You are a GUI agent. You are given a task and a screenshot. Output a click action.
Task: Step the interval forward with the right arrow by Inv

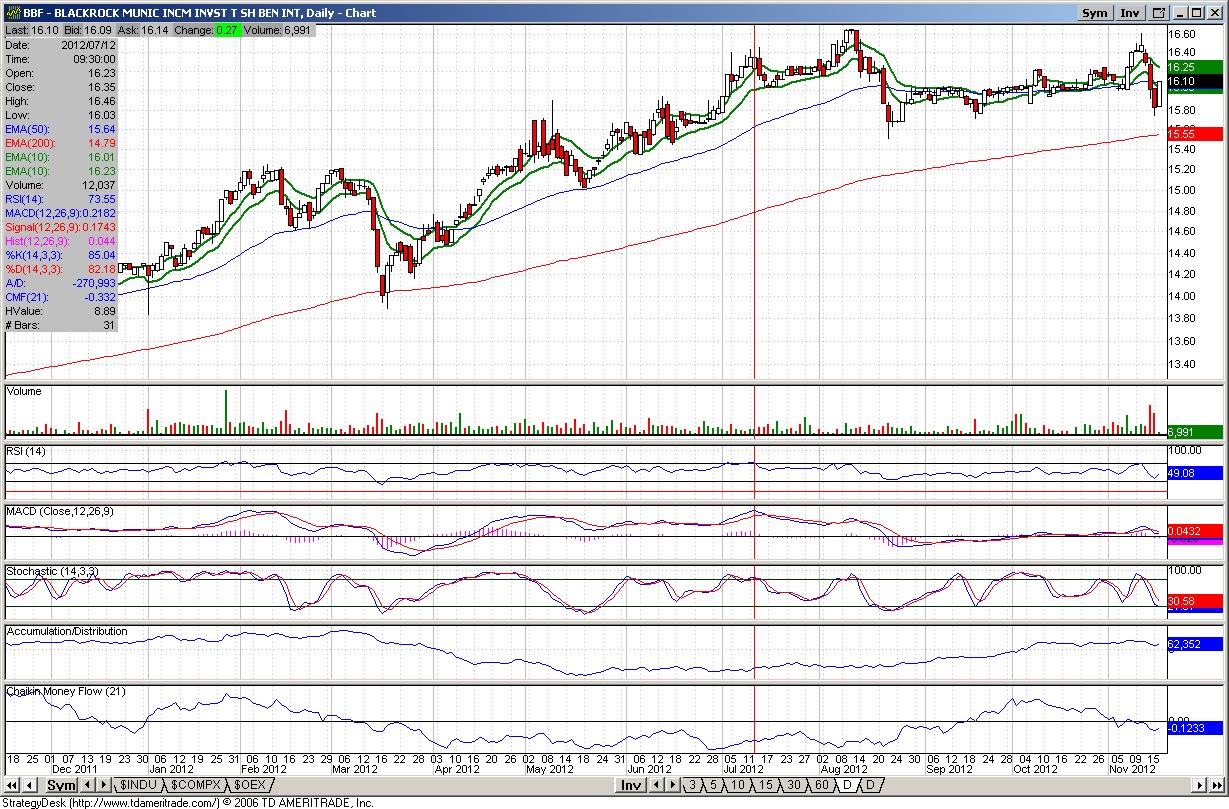[672, 785]
